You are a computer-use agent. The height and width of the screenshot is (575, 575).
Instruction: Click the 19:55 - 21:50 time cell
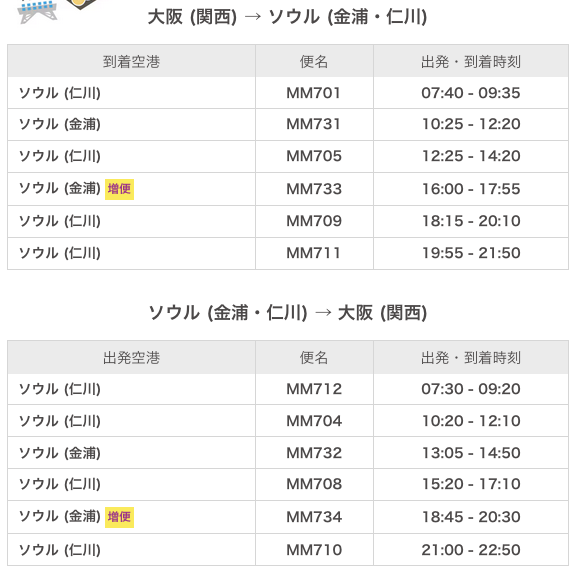(470, 253)
